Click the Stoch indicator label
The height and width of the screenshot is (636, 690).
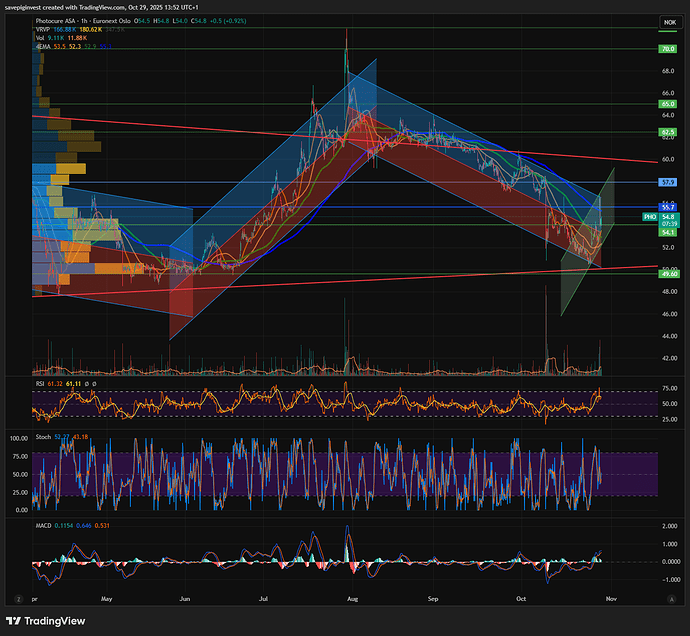43,437
